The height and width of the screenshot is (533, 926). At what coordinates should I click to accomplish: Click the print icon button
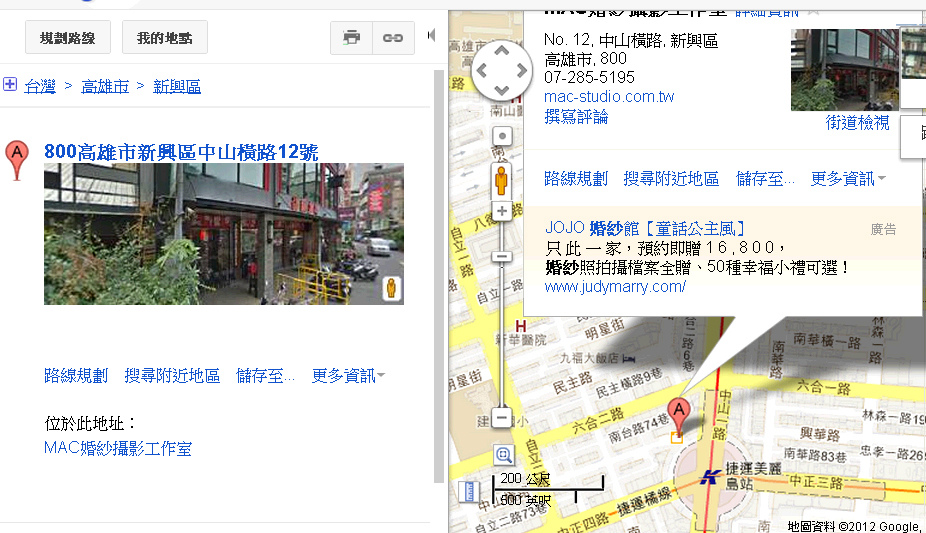pos(351,38)
